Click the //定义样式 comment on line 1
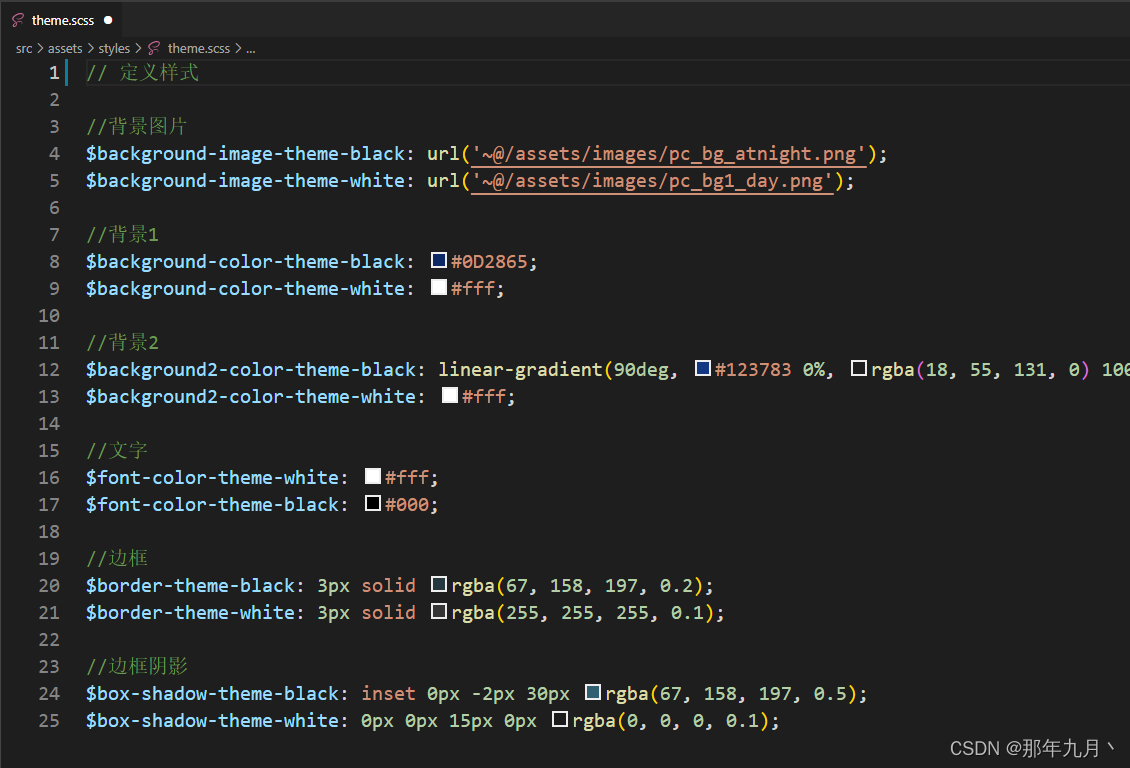The image size is (1130, 768). pyautogui.click(x=142, y=73)
